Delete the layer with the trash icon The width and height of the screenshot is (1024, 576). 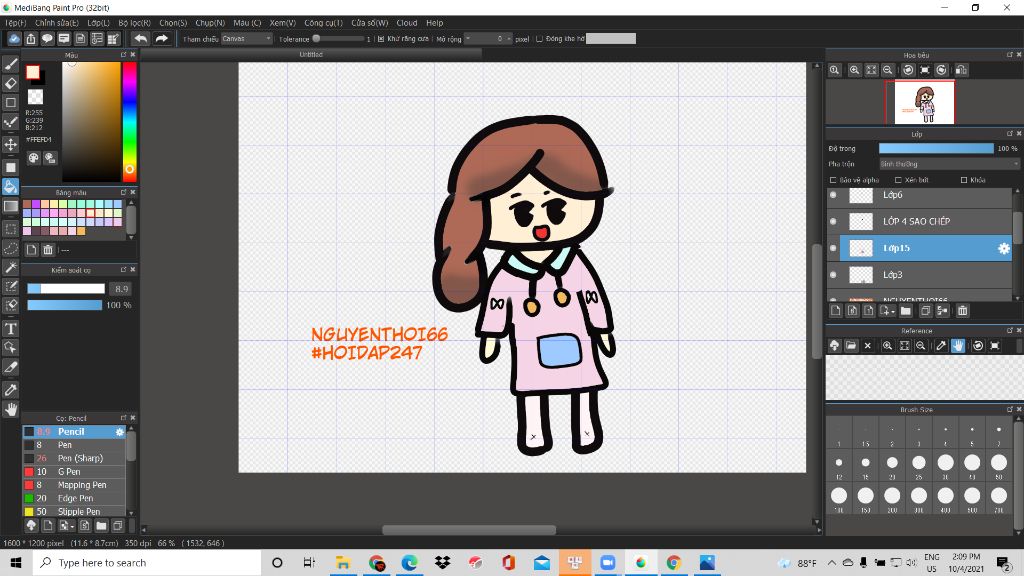pos(963,311)
